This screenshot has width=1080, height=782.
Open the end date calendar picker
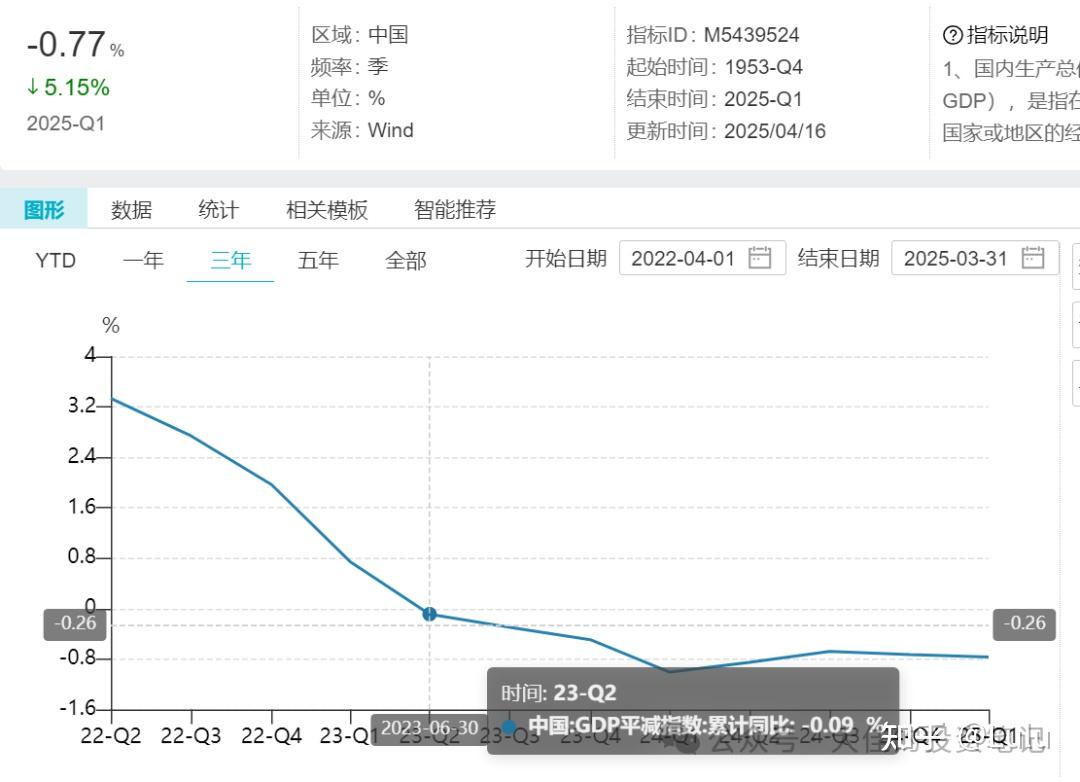pos(1034,258)
